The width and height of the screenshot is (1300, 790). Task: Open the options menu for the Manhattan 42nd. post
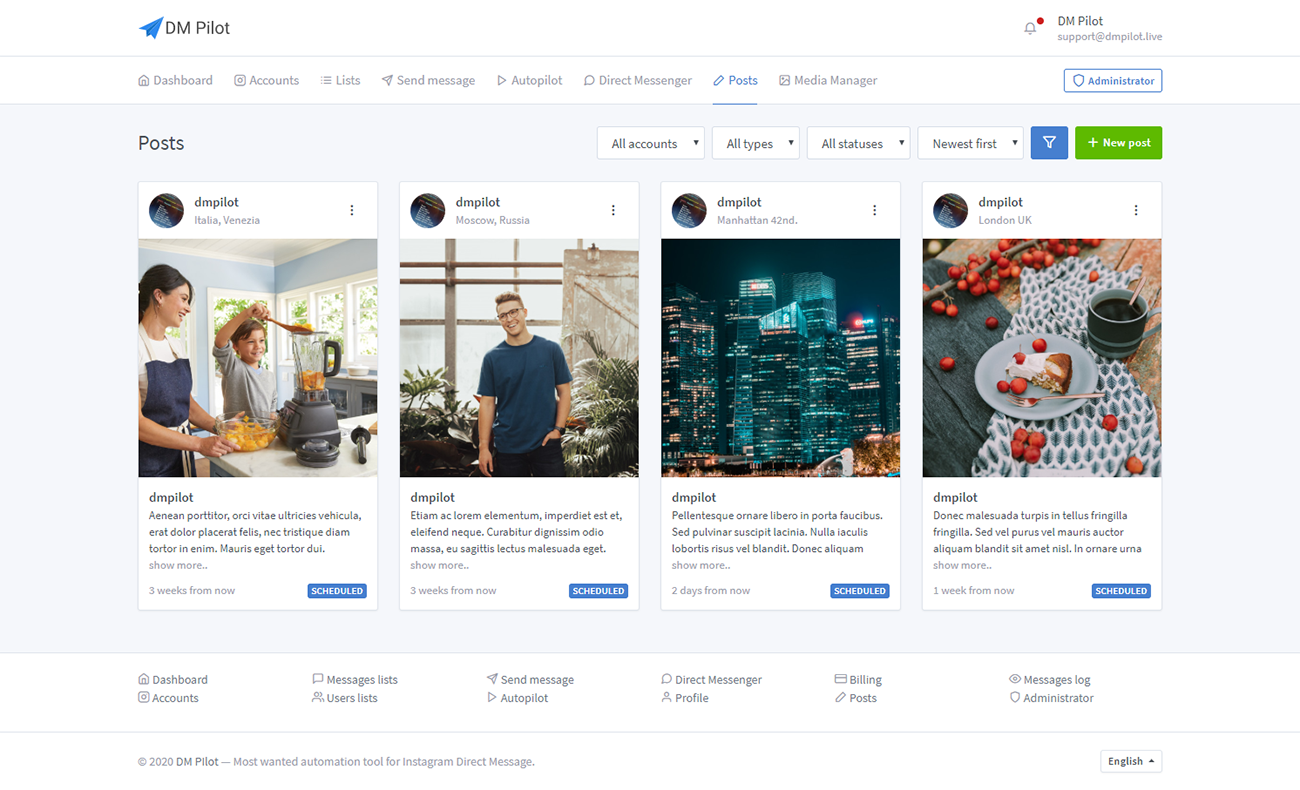[874, 210]
